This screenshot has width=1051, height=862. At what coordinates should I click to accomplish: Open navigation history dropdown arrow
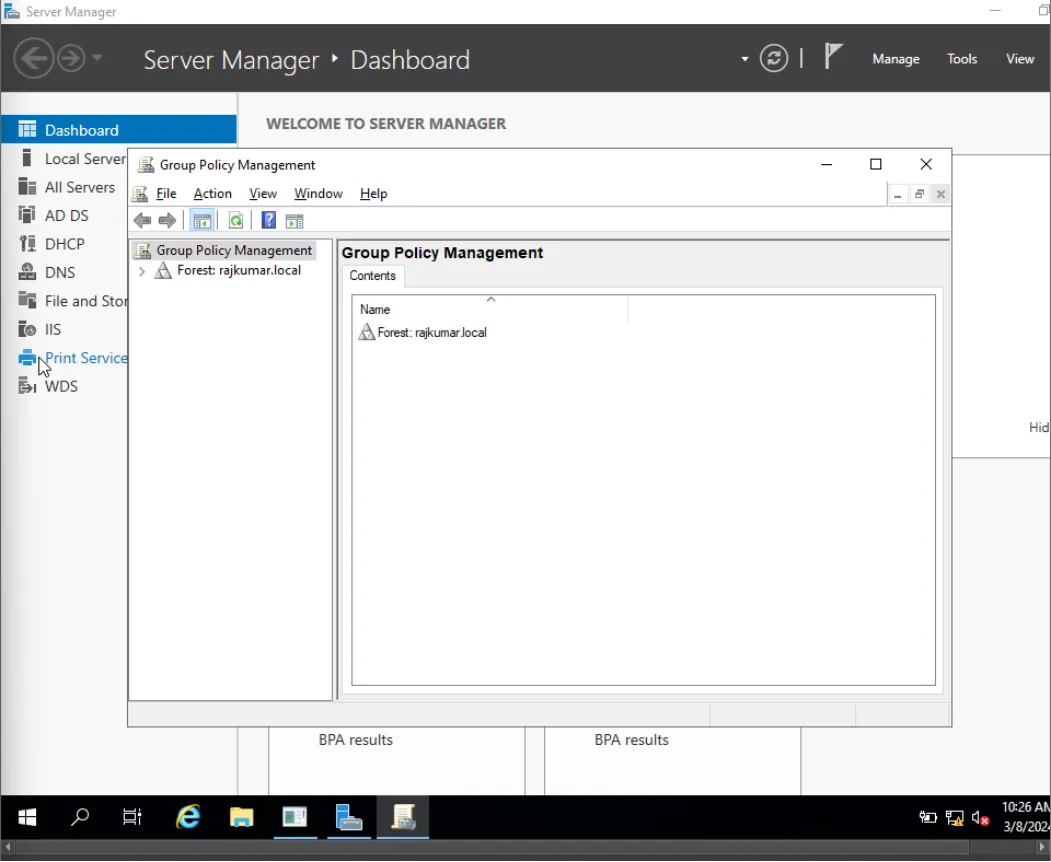point(97,58)
